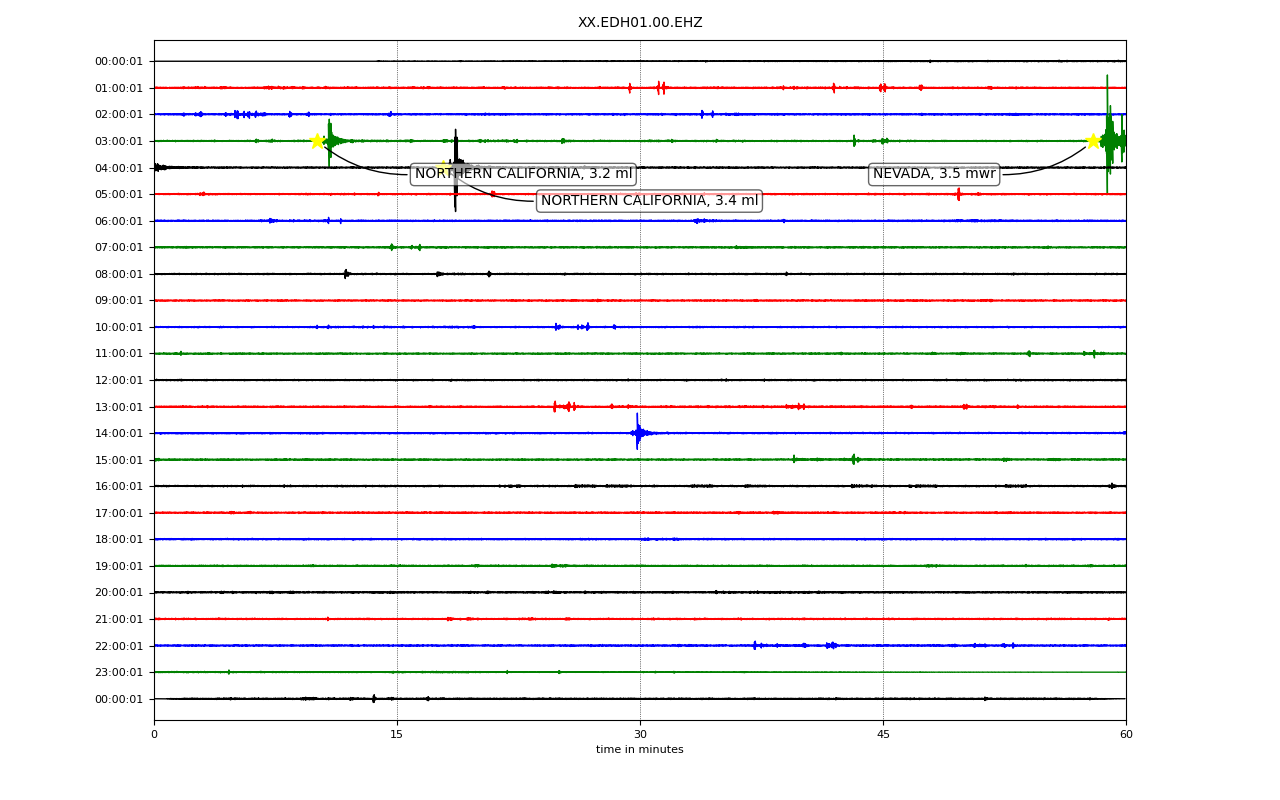Click the 'time in minutes' axis label
Image resolution: width=1280 pixels, height=800 pixels.
tap(640, 750)
